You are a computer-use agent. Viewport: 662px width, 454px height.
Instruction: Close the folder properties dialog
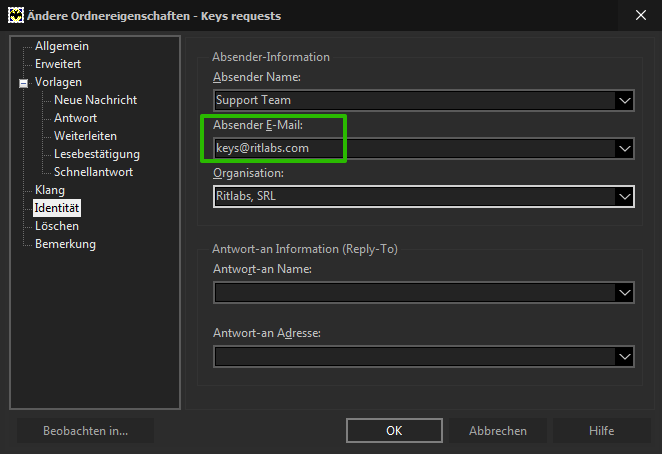[x=640, y=15]
